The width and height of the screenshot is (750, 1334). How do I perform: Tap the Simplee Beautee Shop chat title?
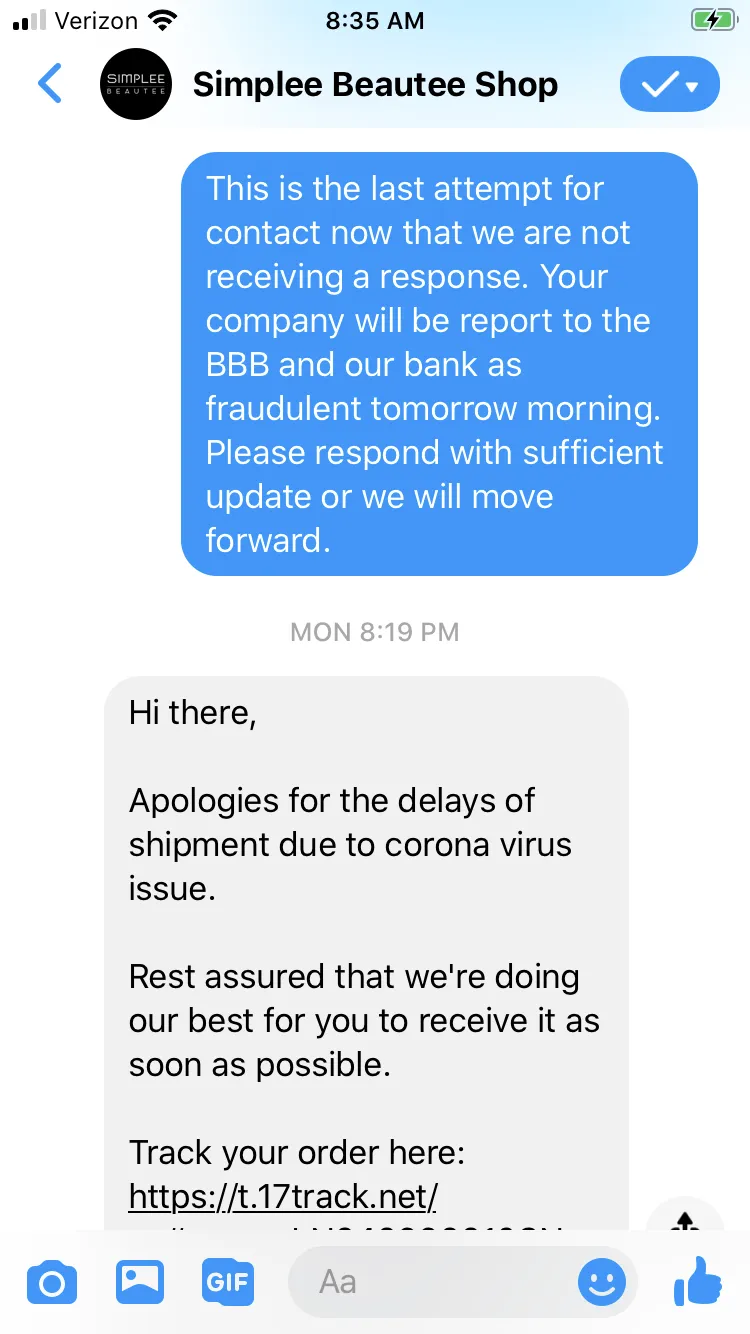click(375, 84)
